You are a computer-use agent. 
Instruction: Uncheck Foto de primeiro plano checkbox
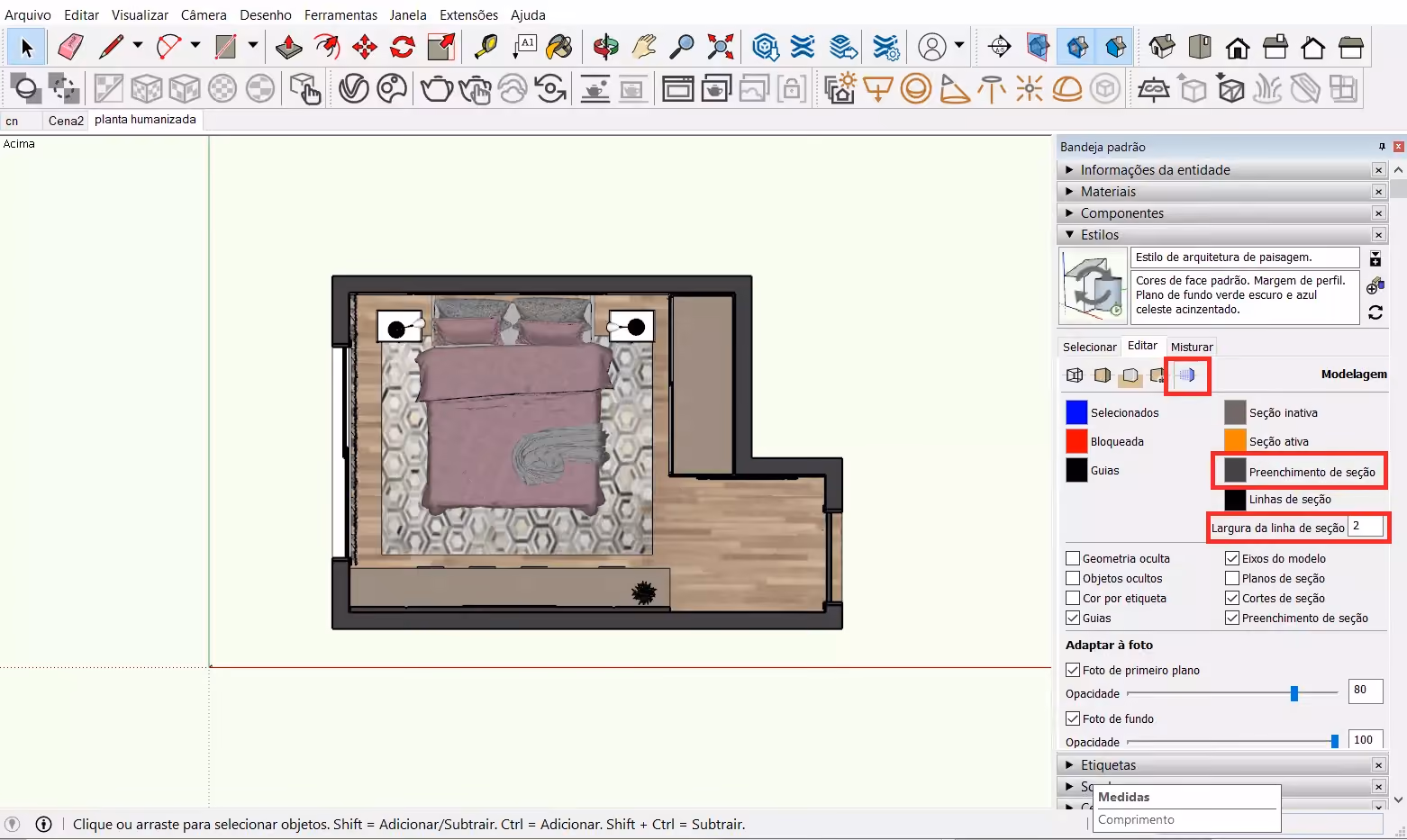1073,670
